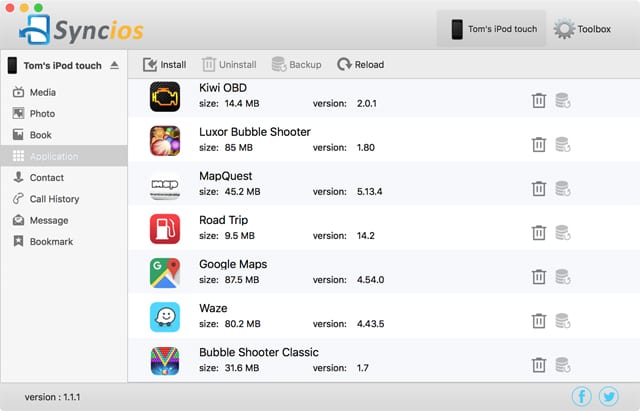
Task: Click the Waze app icon in list
Action: point(164,317)
